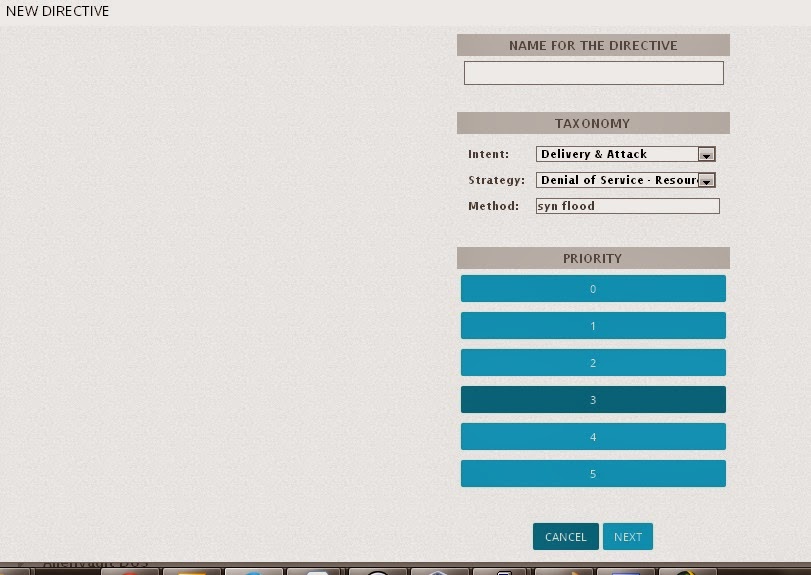This screenshot has height=575, width=811.
Task: Click the Strategy: field label
Action: (x=496, y=180)
